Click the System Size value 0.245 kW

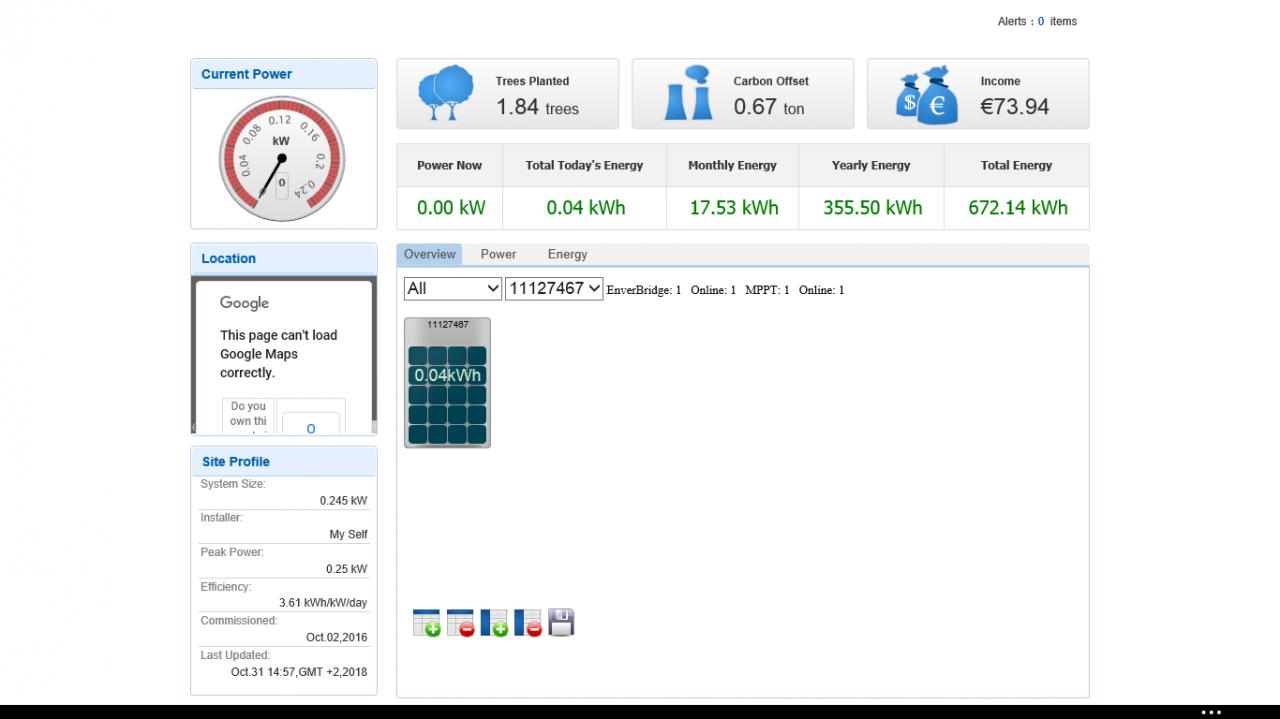click(343, 500)
